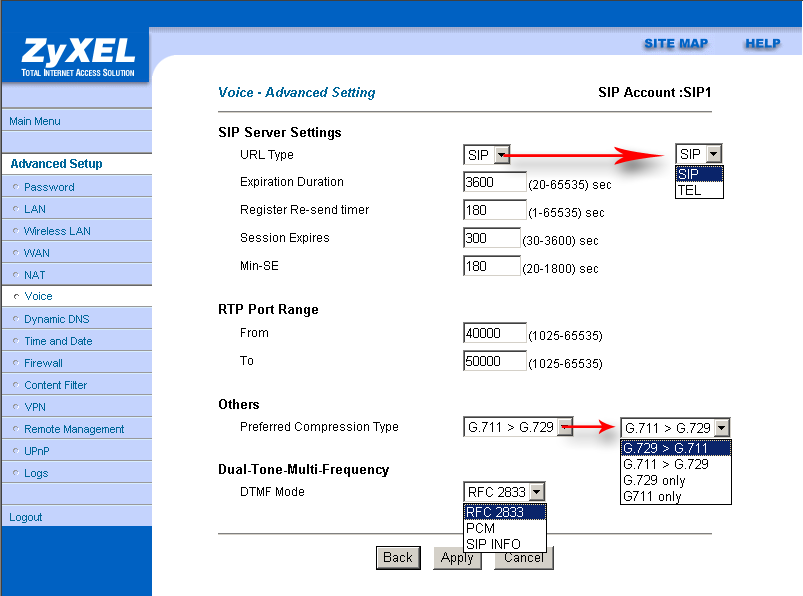Screen dimensions: 803x596
Task: Open the Remote Management page
Action: click(74, 429)
